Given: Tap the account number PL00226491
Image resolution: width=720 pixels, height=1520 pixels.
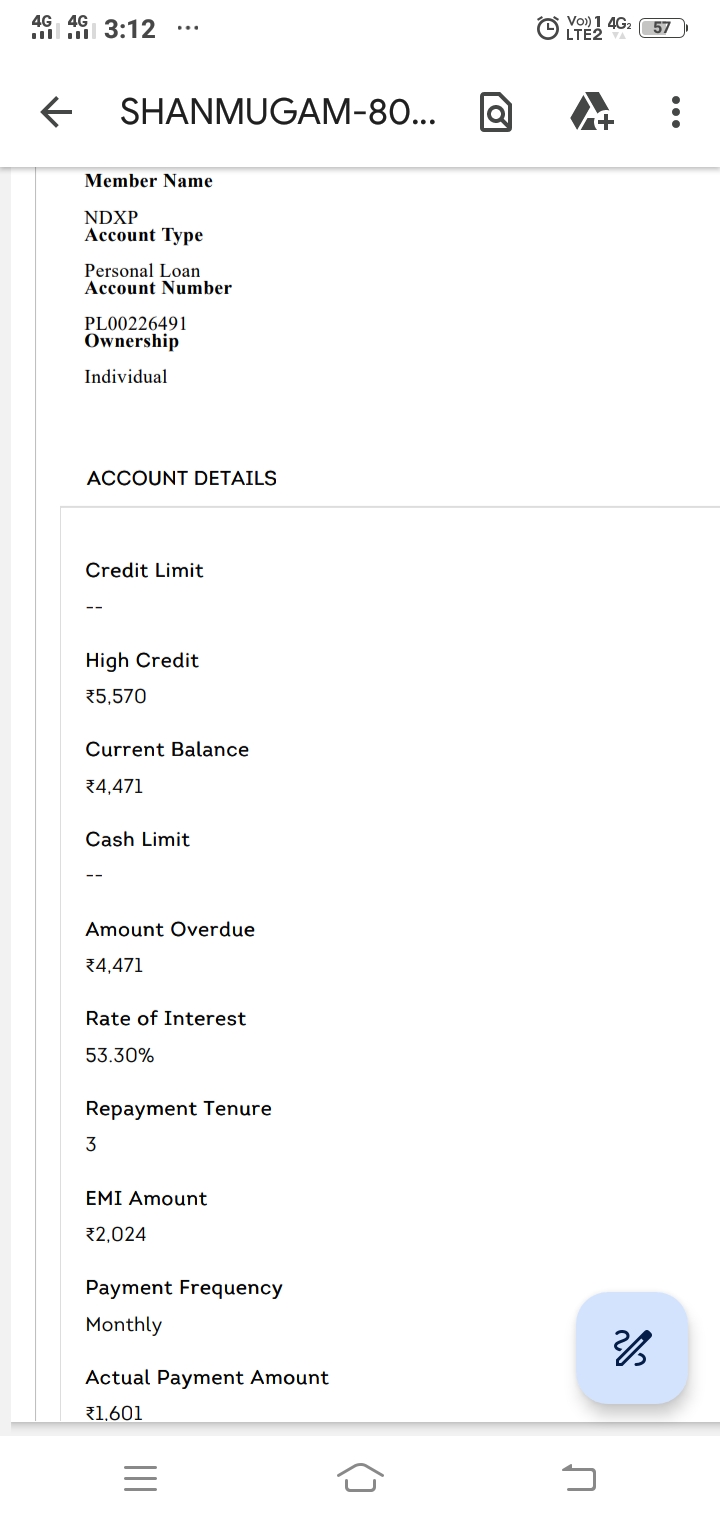Looking at the screenshot, I should [x=136, y=323].
